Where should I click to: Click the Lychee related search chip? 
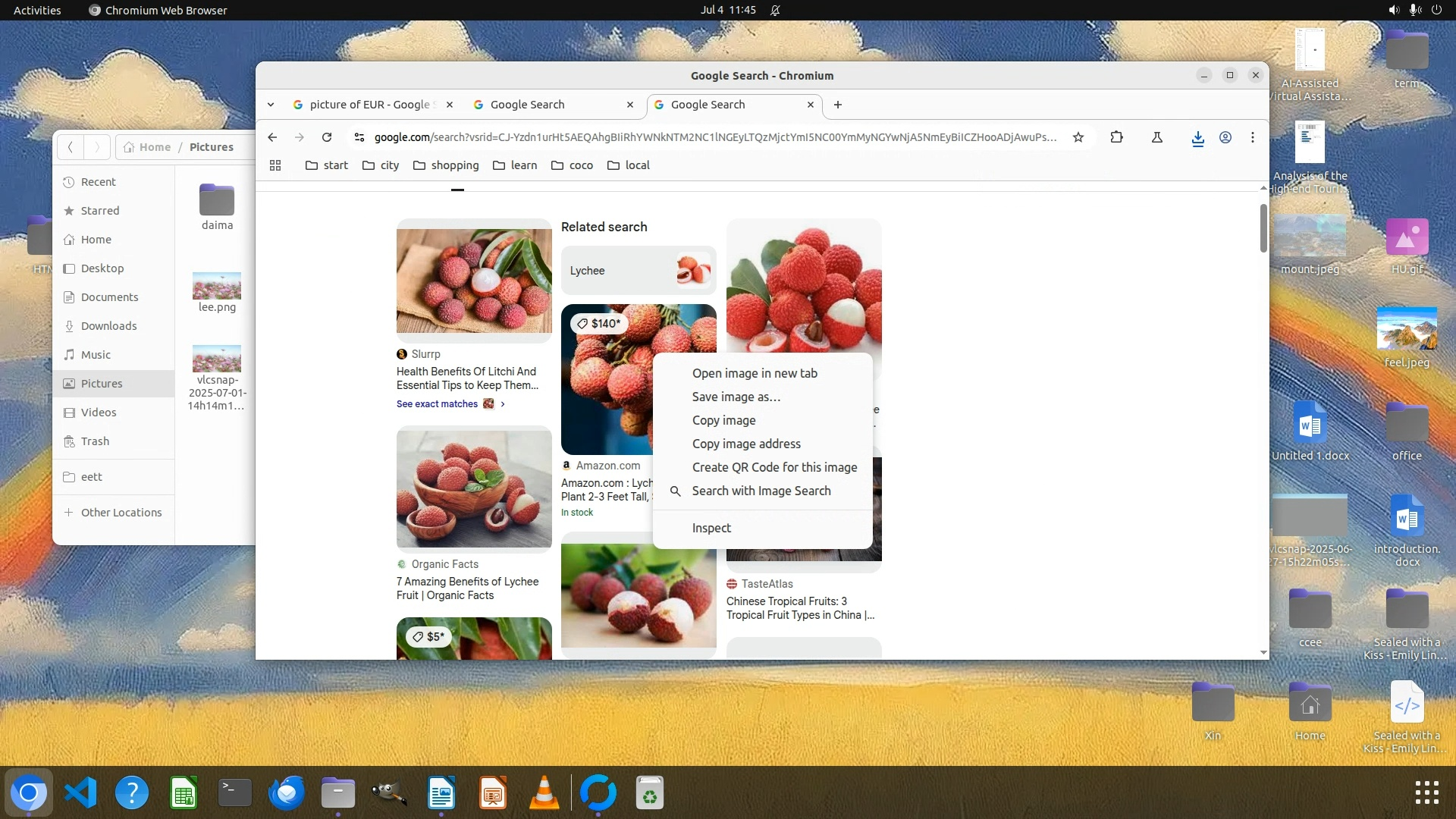point(639,271)
